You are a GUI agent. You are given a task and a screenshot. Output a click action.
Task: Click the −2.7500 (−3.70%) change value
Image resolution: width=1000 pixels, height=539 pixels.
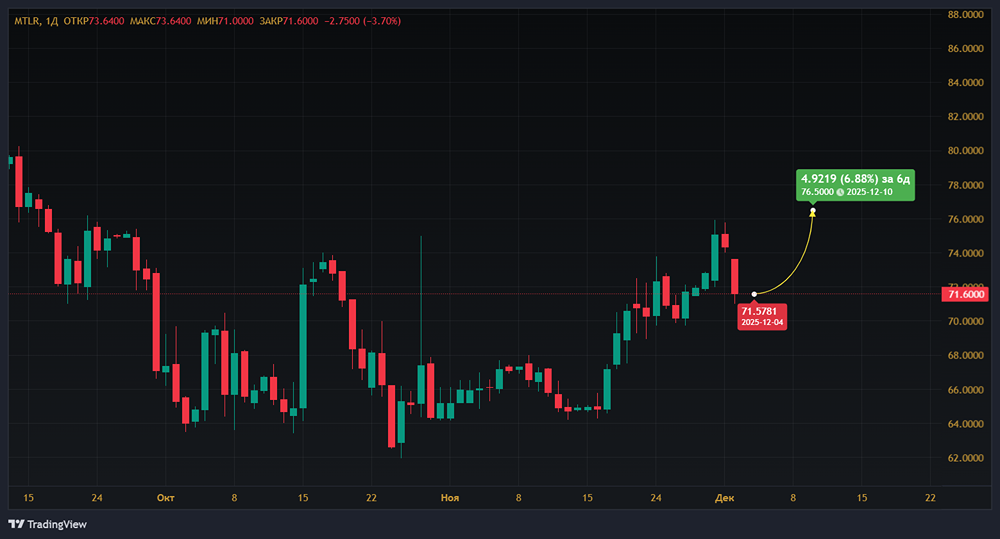click(367, 20)
